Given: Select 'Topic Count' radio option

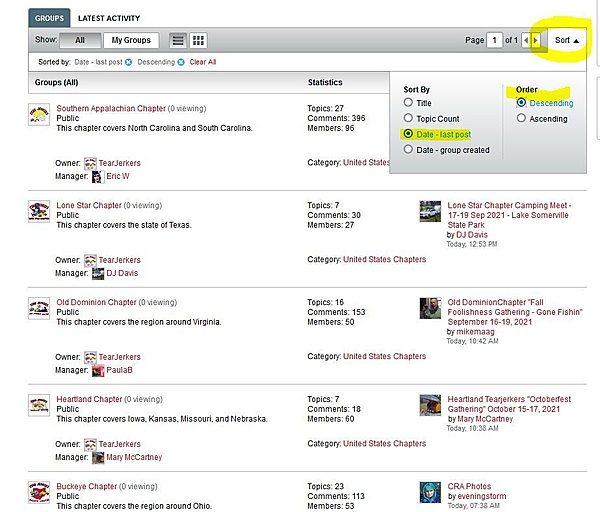Looking at the screenshot, I should pos(408,118).
